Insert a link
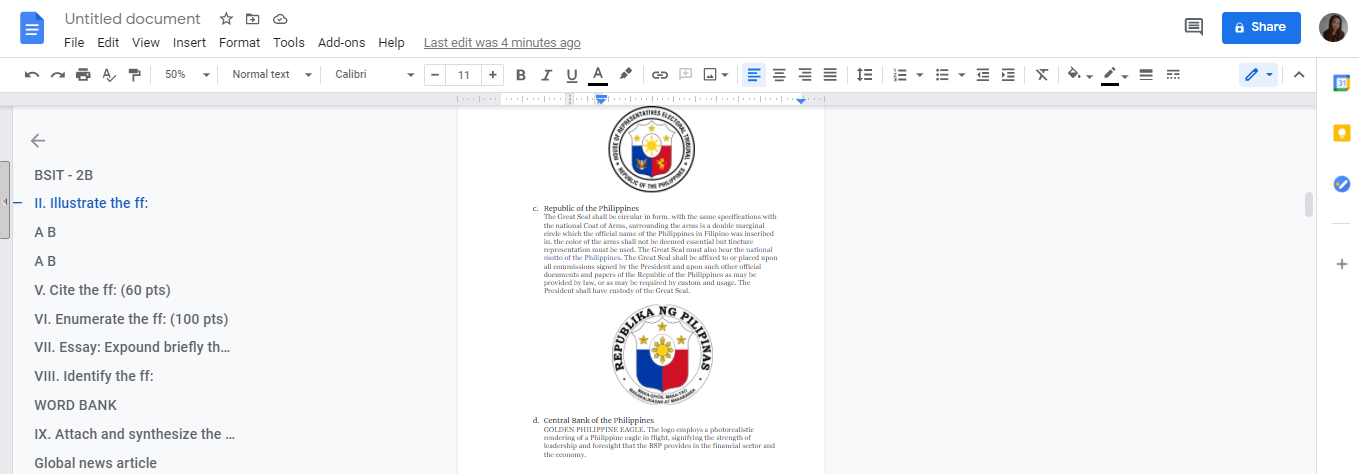This screenshot has height=474, width=1359. [660, 75]
